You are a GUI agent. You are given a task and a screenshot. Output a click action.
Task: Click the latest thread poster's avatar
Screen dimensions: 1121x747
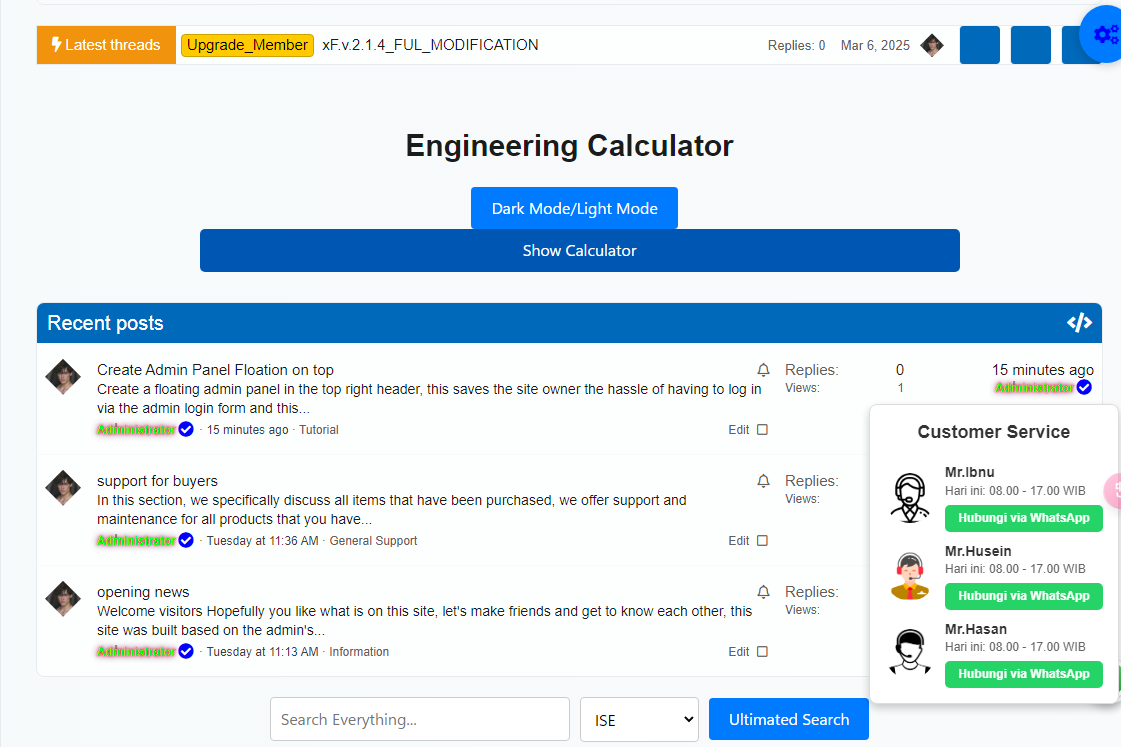[932, 45]
